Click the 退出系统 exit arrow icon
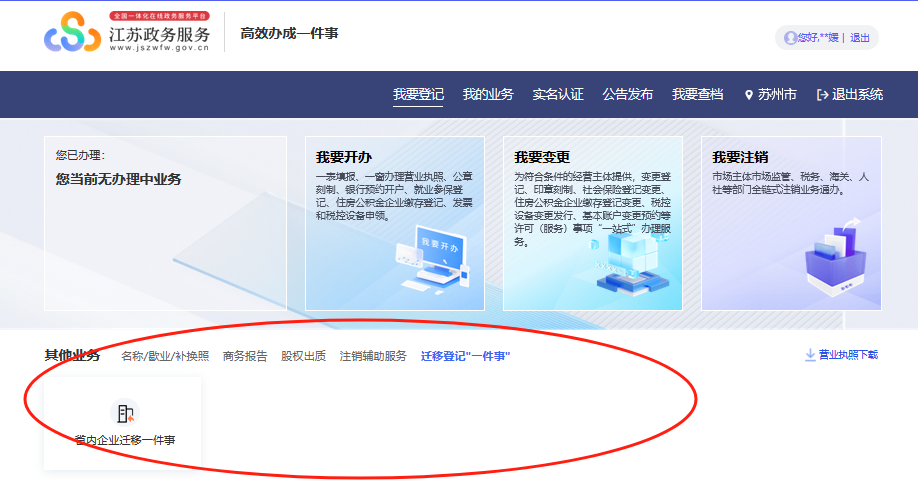 pyautogui.click(x=823, y=95)
